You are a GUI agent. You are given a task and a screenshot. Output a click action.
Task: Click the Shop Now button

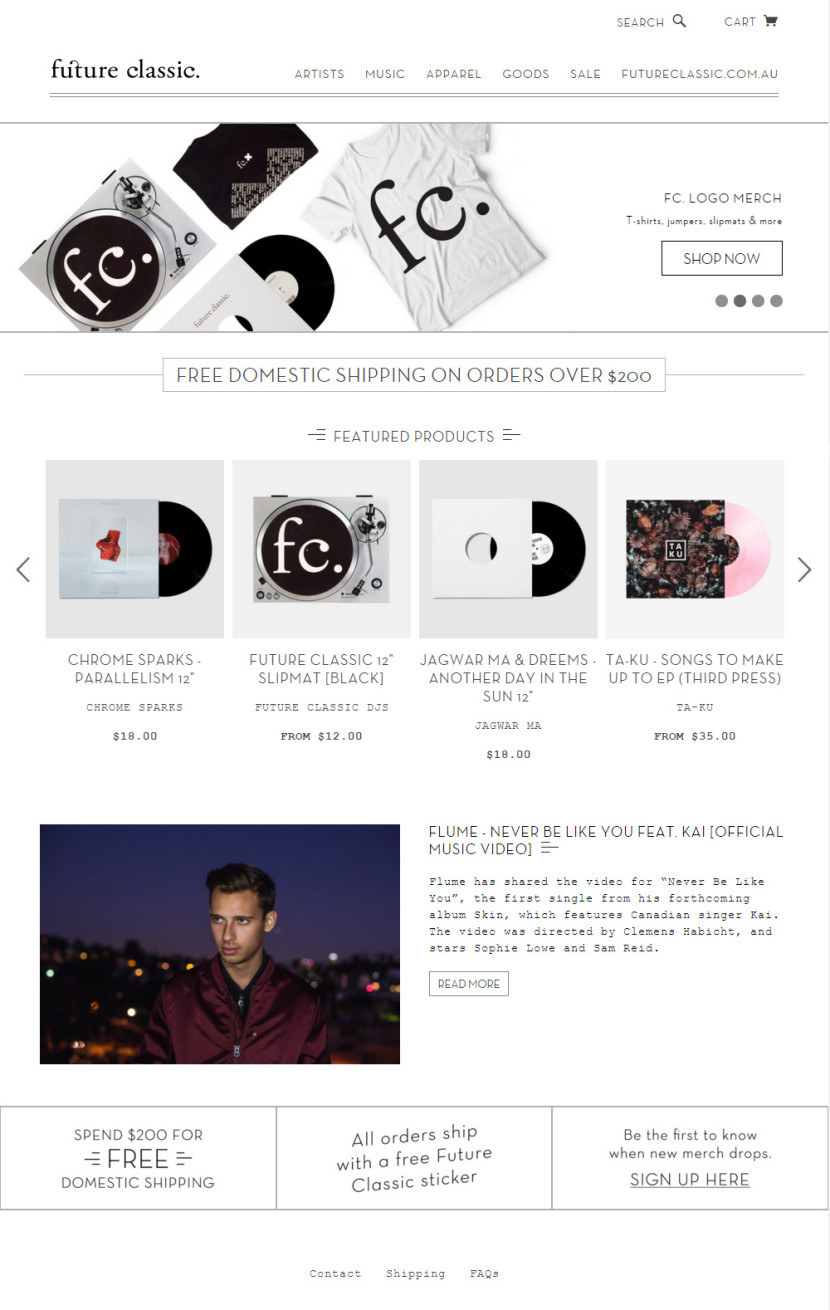click(x=722, y=258)
